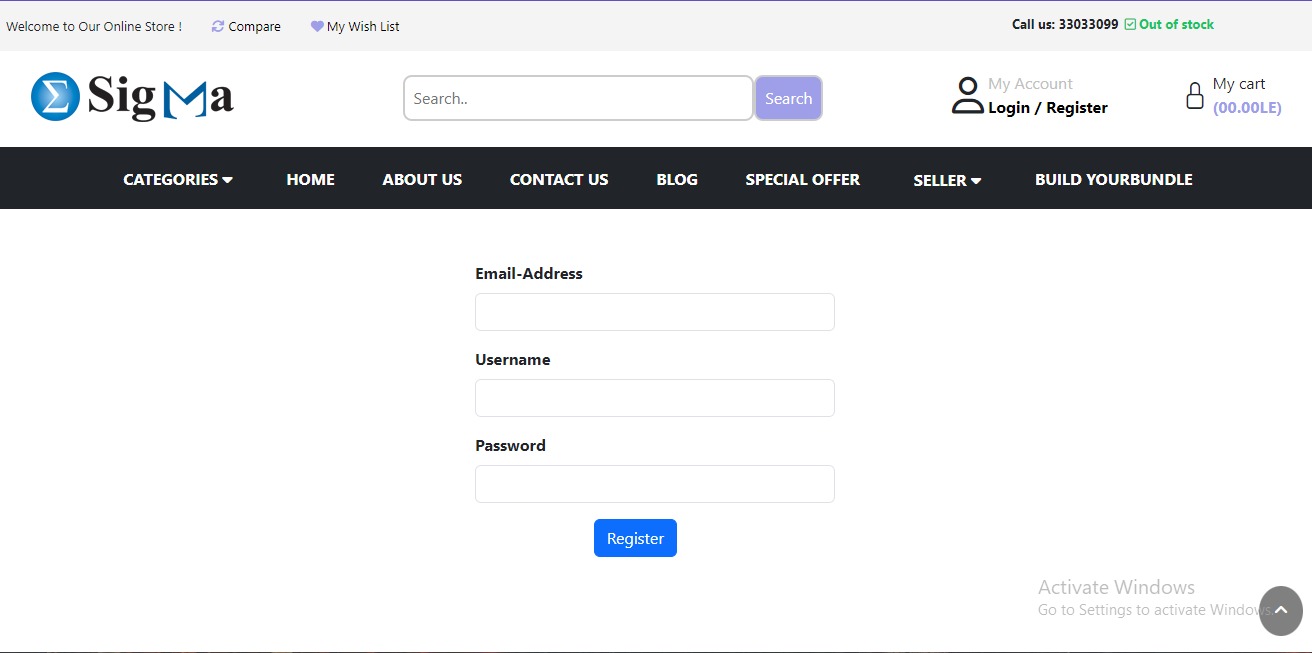Open BUILD YOURBUNDLE from the navigation

point(1113,179)
